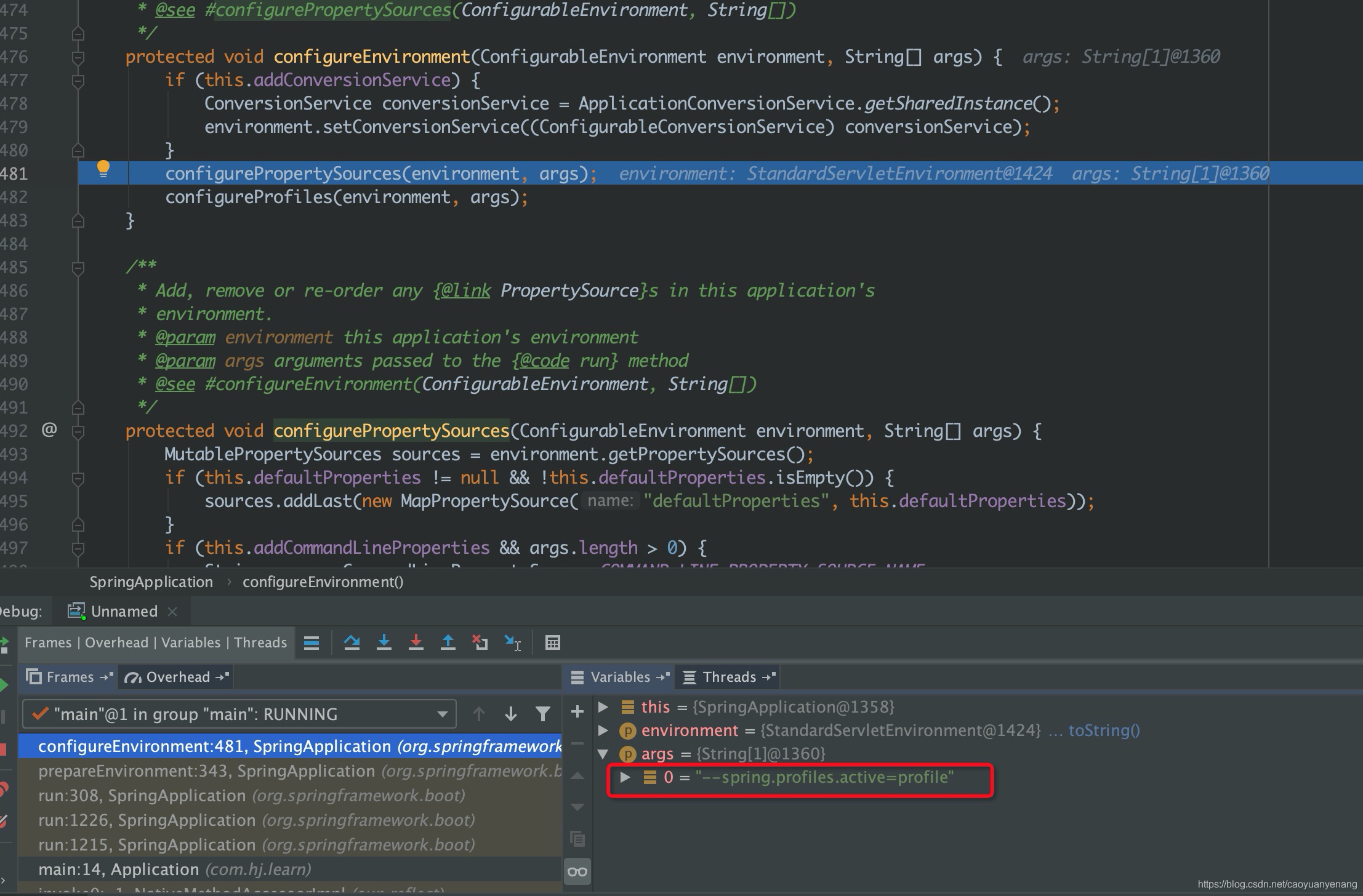The height and width of the screenshot is (896, 1363).
Task: Toggle the glasses watches view icon
Action: click(x=577, y=871)
